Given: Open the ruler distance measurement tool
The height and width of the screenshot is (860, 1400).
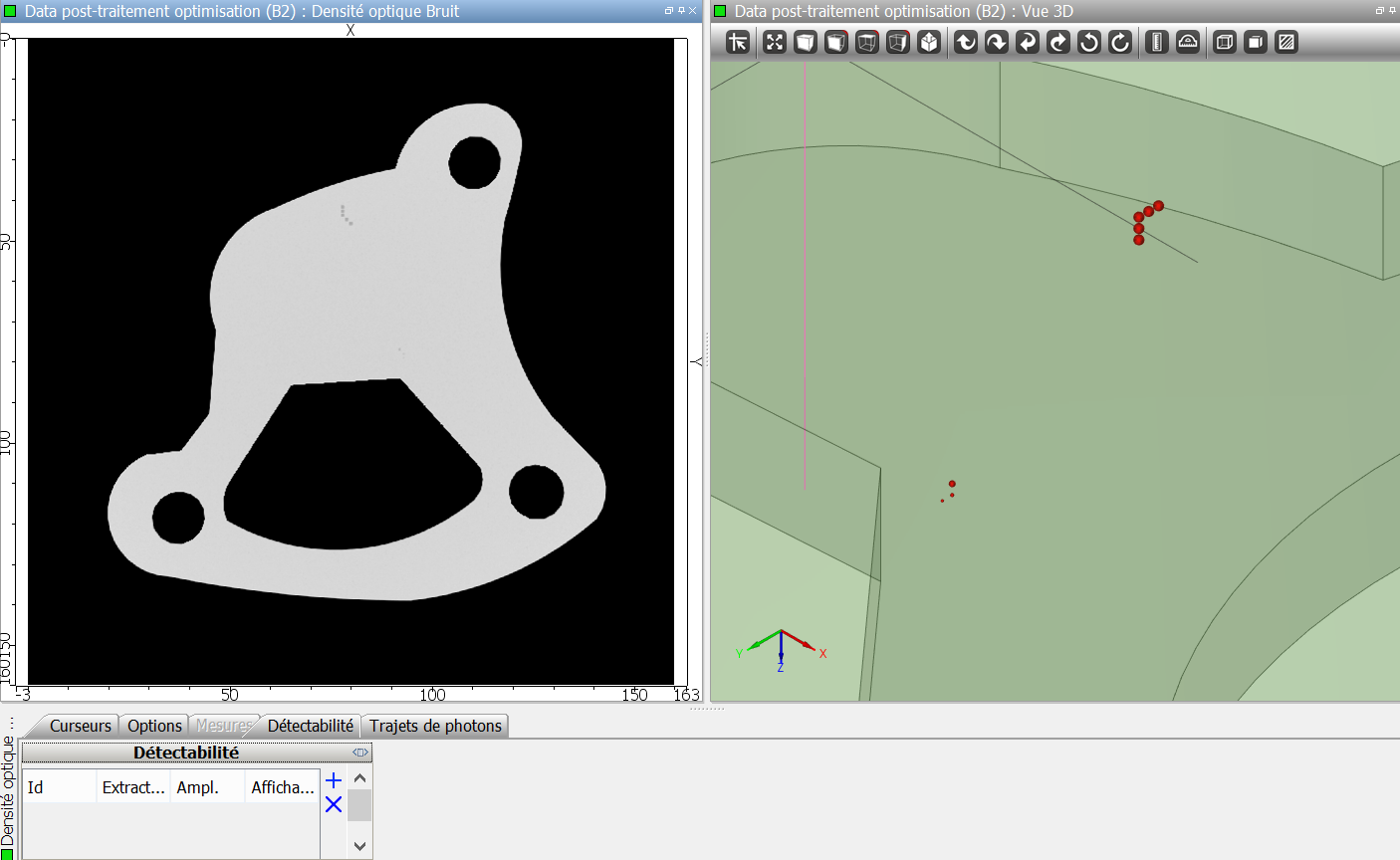Looking at the screenshot, I should pos(1156,42).
